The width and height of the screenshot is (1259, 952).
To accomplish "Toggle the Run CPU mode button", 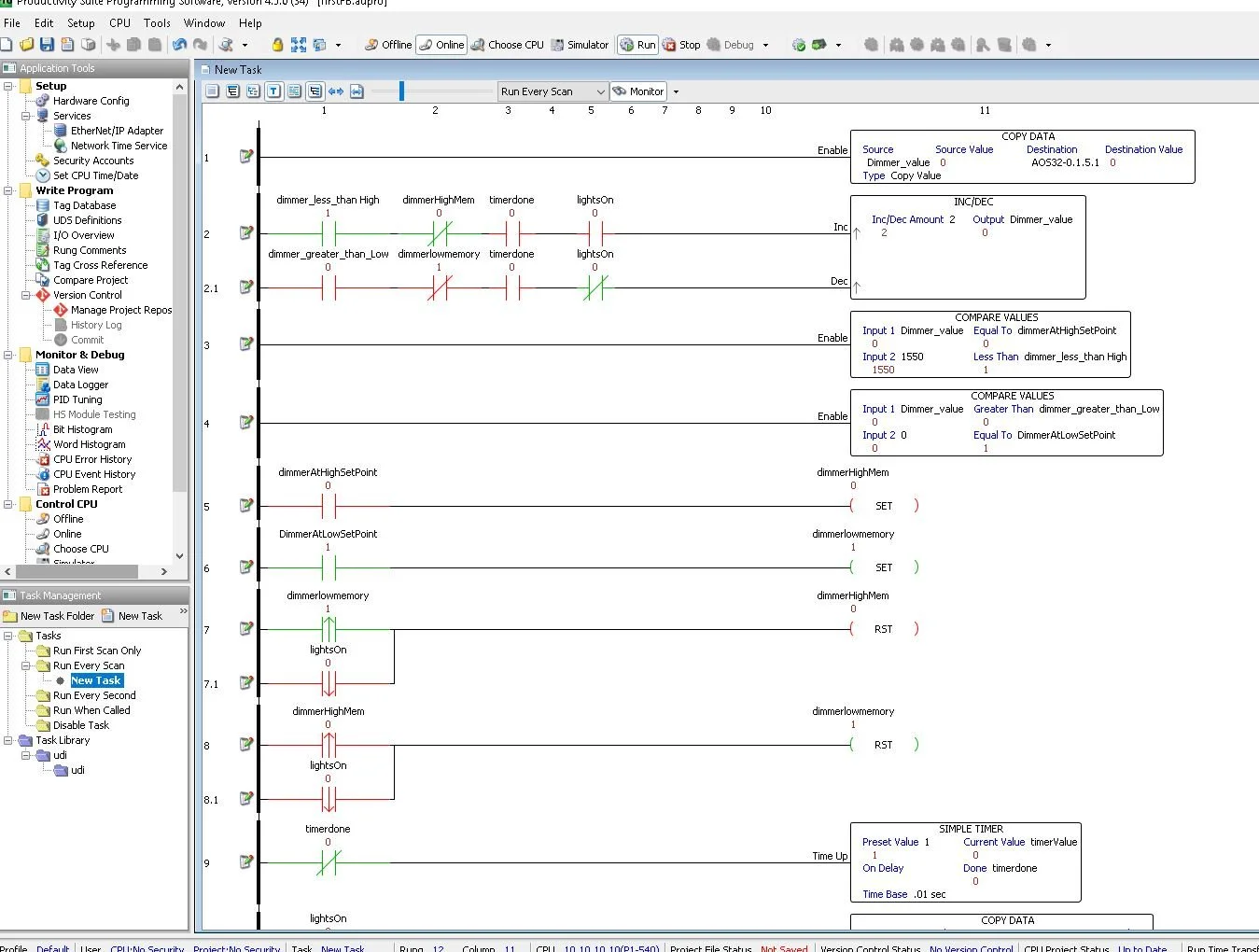I will click(637, 44).
